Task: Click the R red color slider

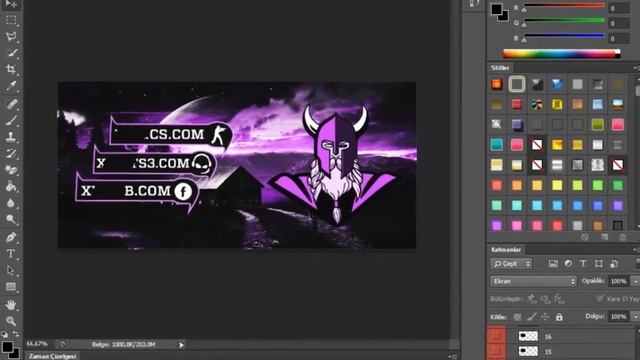Action: (564, 6)
